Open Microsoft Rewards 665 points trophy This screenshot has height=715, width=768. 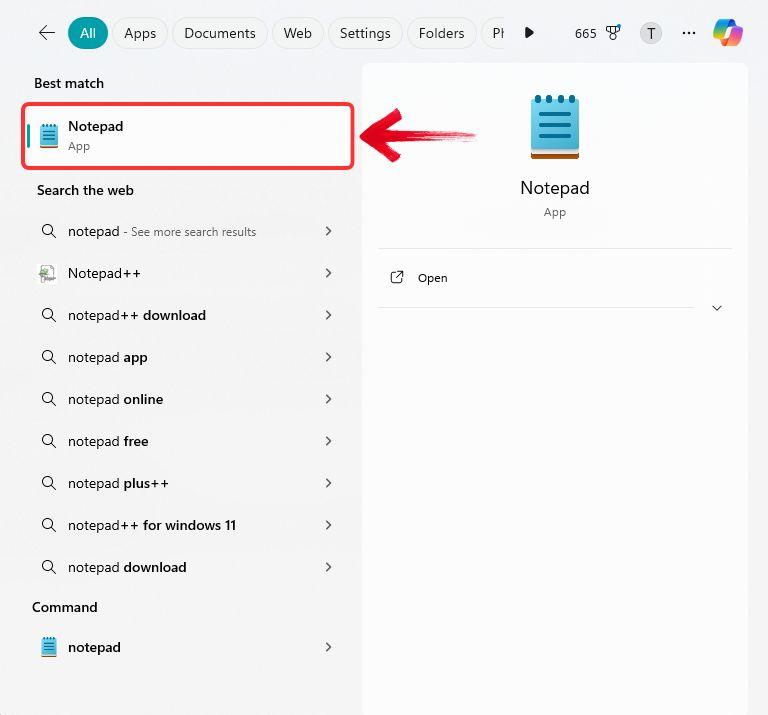tap(598, 33)
